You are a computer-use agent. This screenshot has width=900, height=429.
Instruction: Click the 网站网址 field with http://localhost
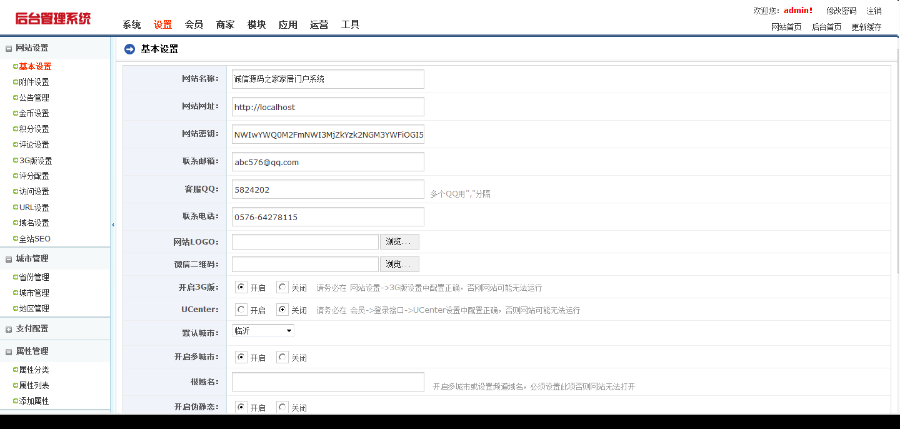[328, 107]
